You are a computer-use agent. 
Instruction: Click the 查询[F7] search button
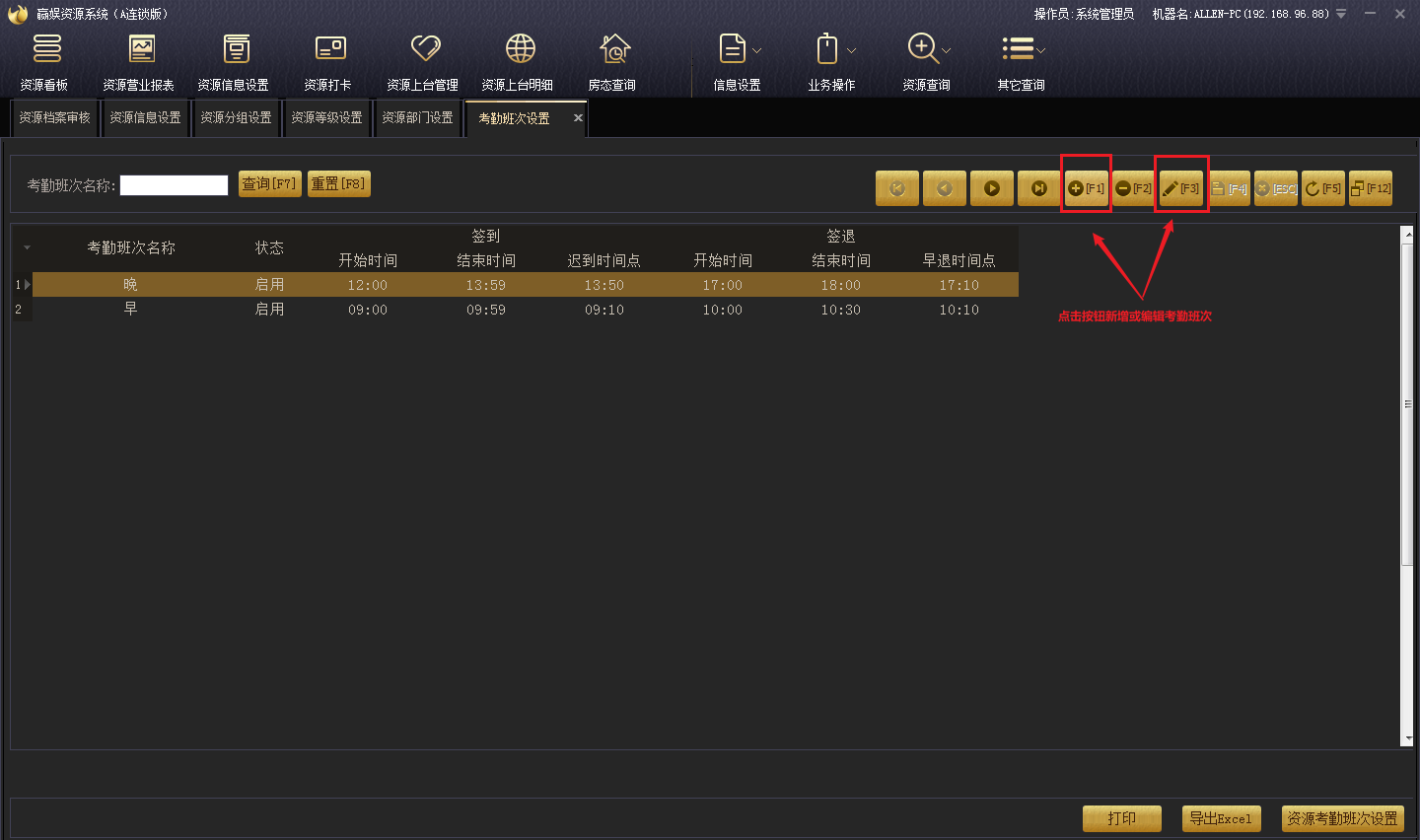click(x=270, y=184)
